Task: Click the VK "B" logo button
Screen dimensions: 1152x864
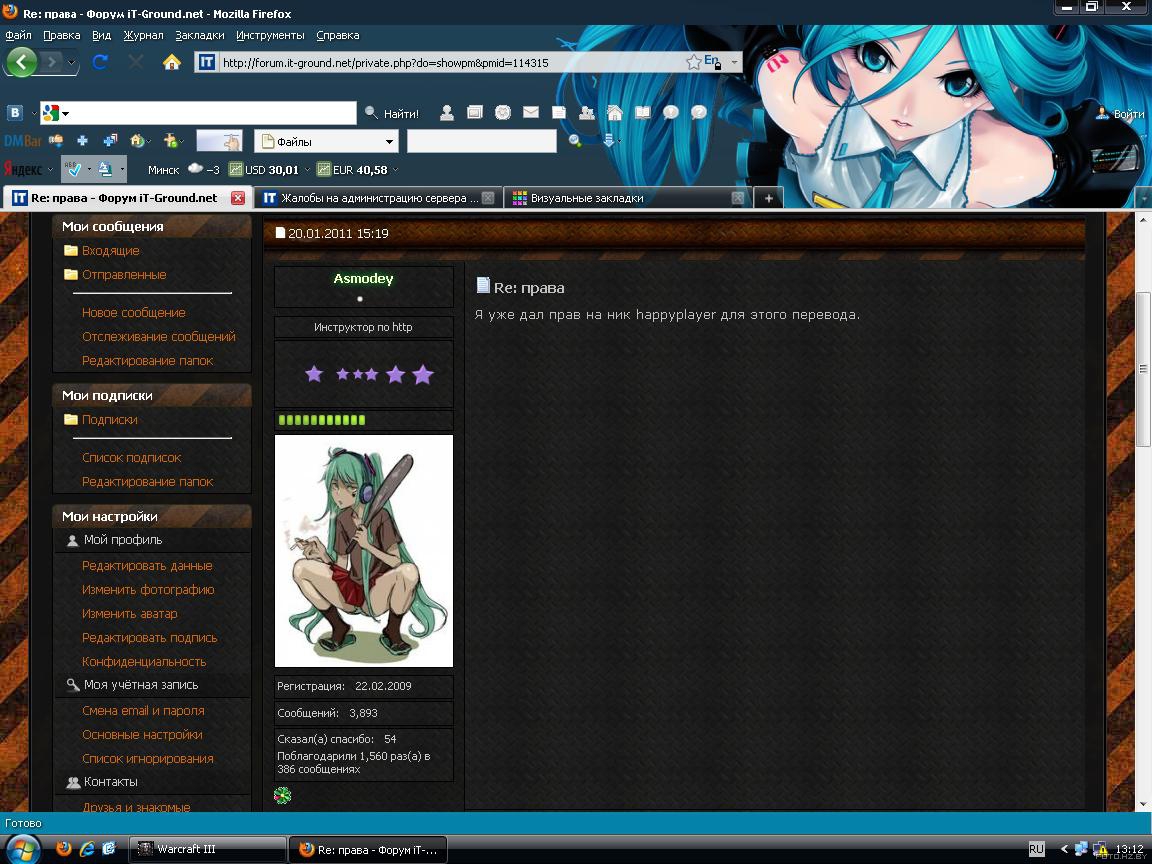Action: coord(15,113)
